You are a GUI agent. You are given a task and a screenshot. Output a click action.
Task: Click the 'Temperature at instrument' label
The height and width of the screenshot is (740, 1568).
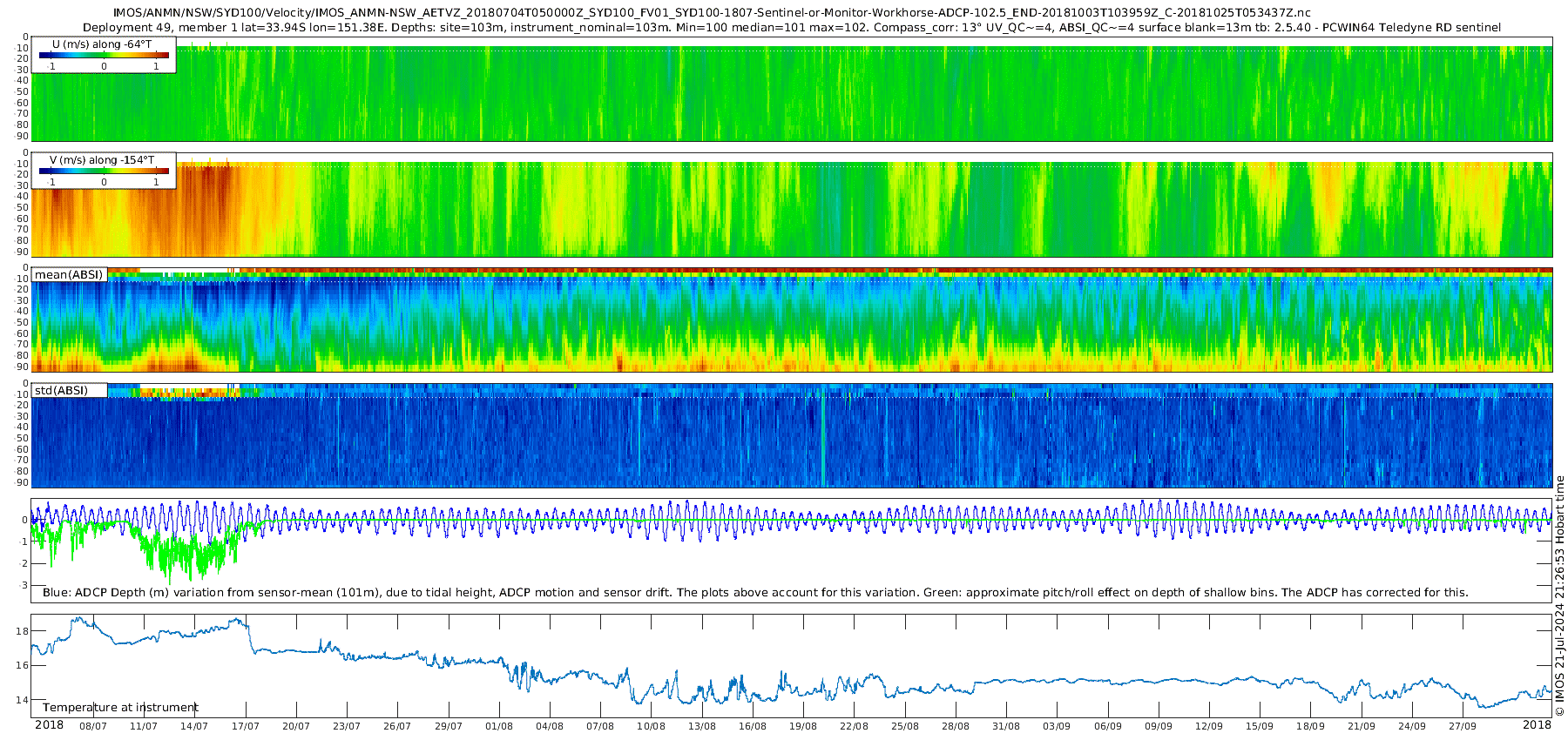point(120,707)
